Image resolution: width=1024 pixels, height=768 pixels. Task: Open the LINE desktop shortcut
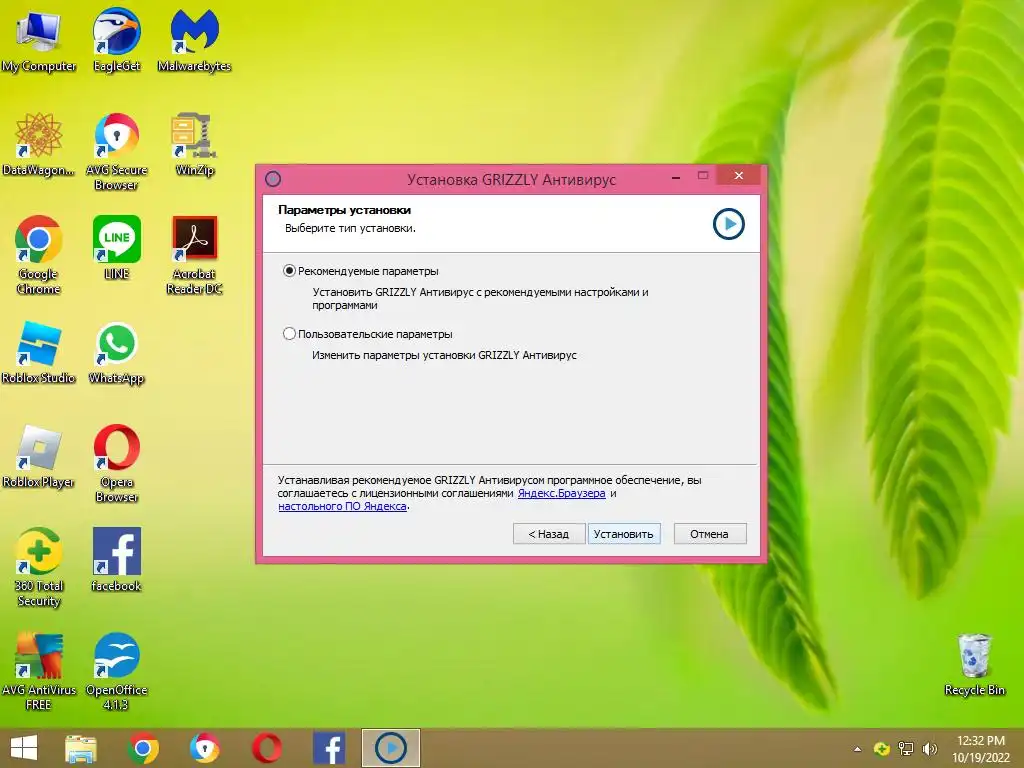(117, 248)
